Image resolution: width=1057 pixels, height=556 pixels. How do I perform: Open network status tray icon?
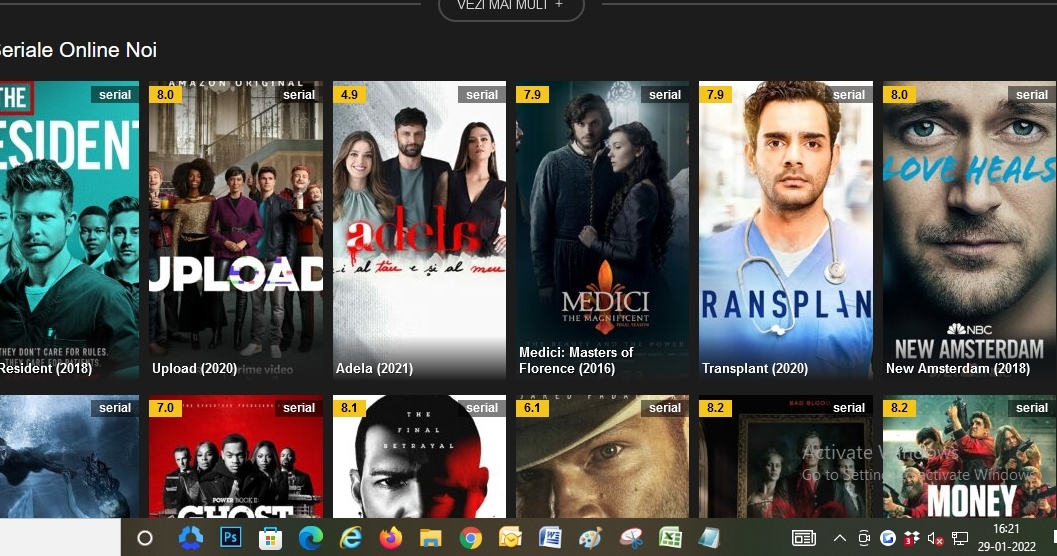959,538
